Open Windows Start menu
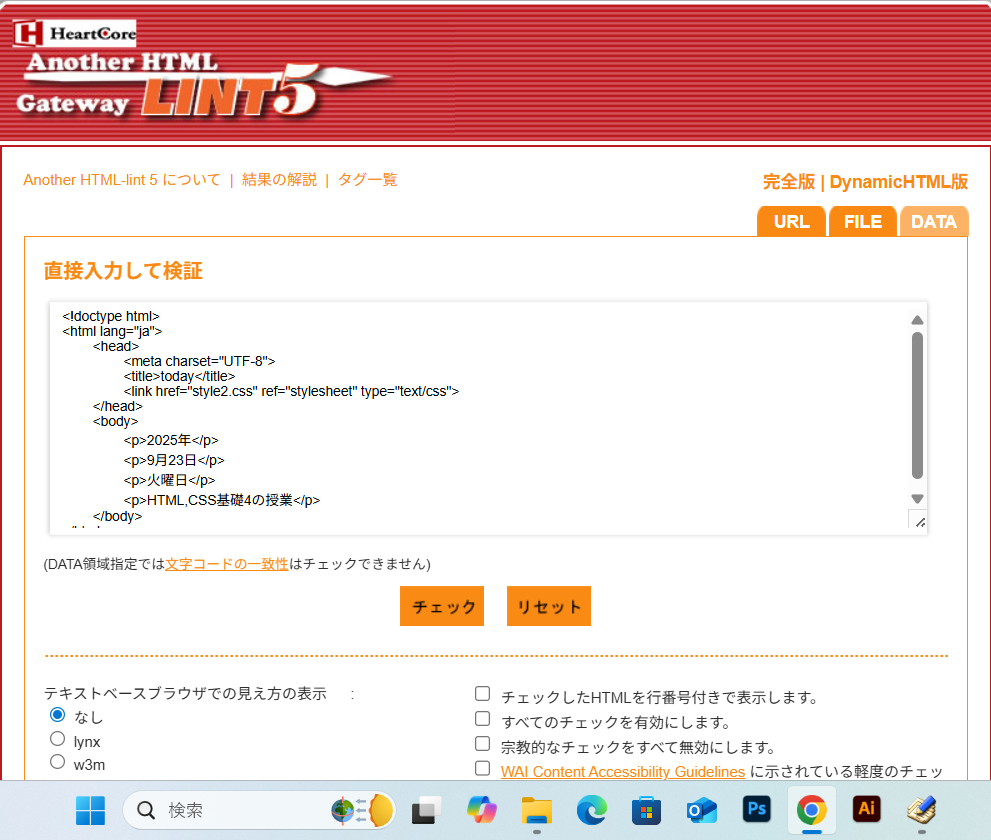991x840 pixels. (90, 810)
